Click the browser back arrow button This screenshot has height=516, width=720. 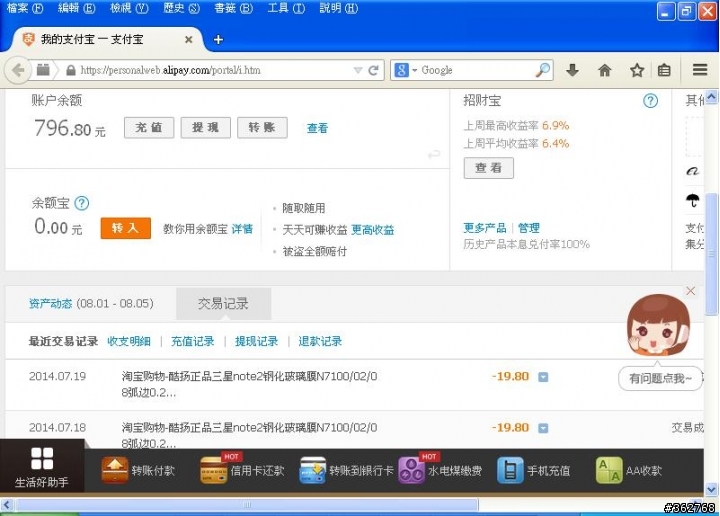[17, 70]
